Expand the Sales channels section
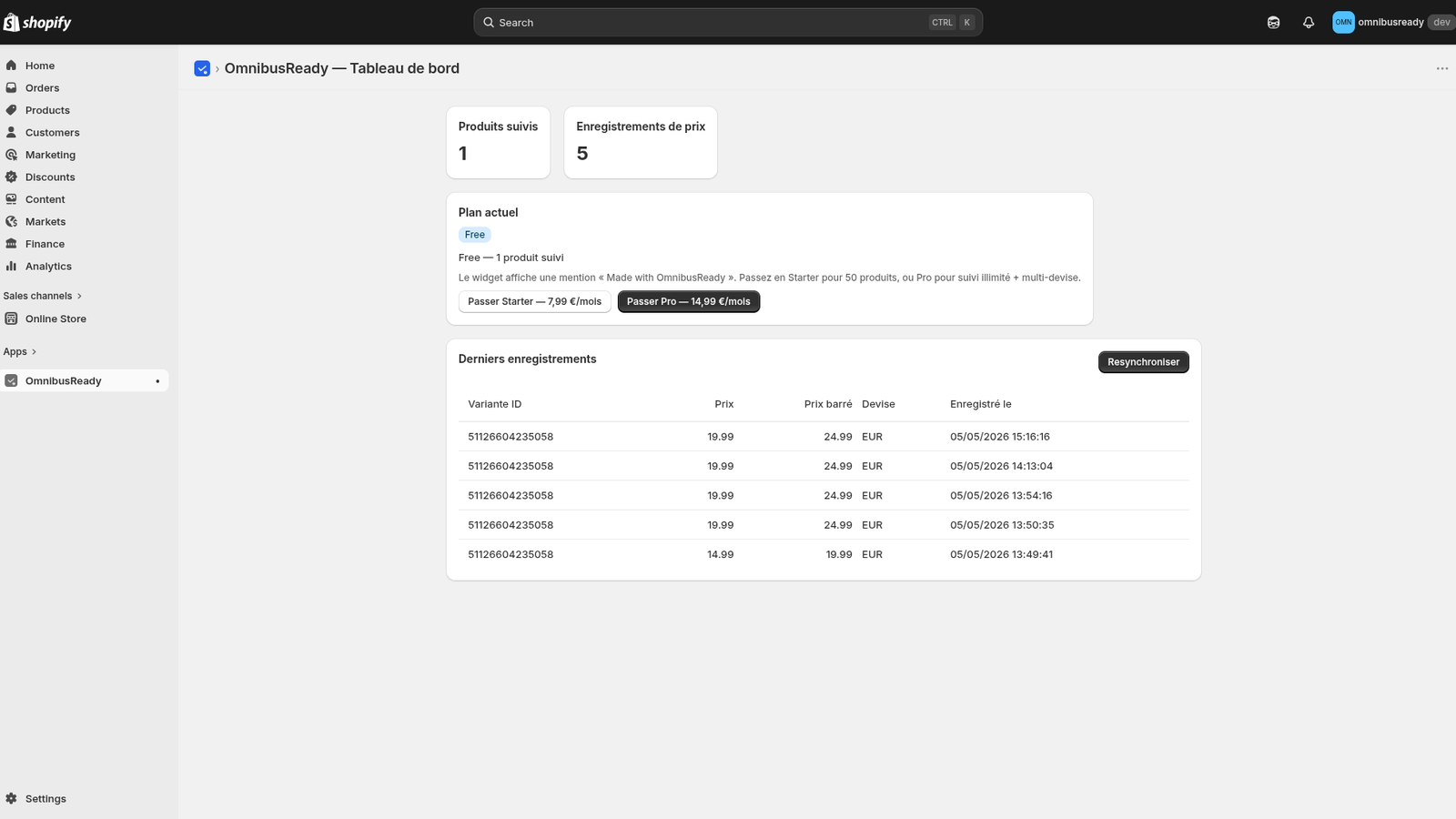 click(x=43, y=296)
